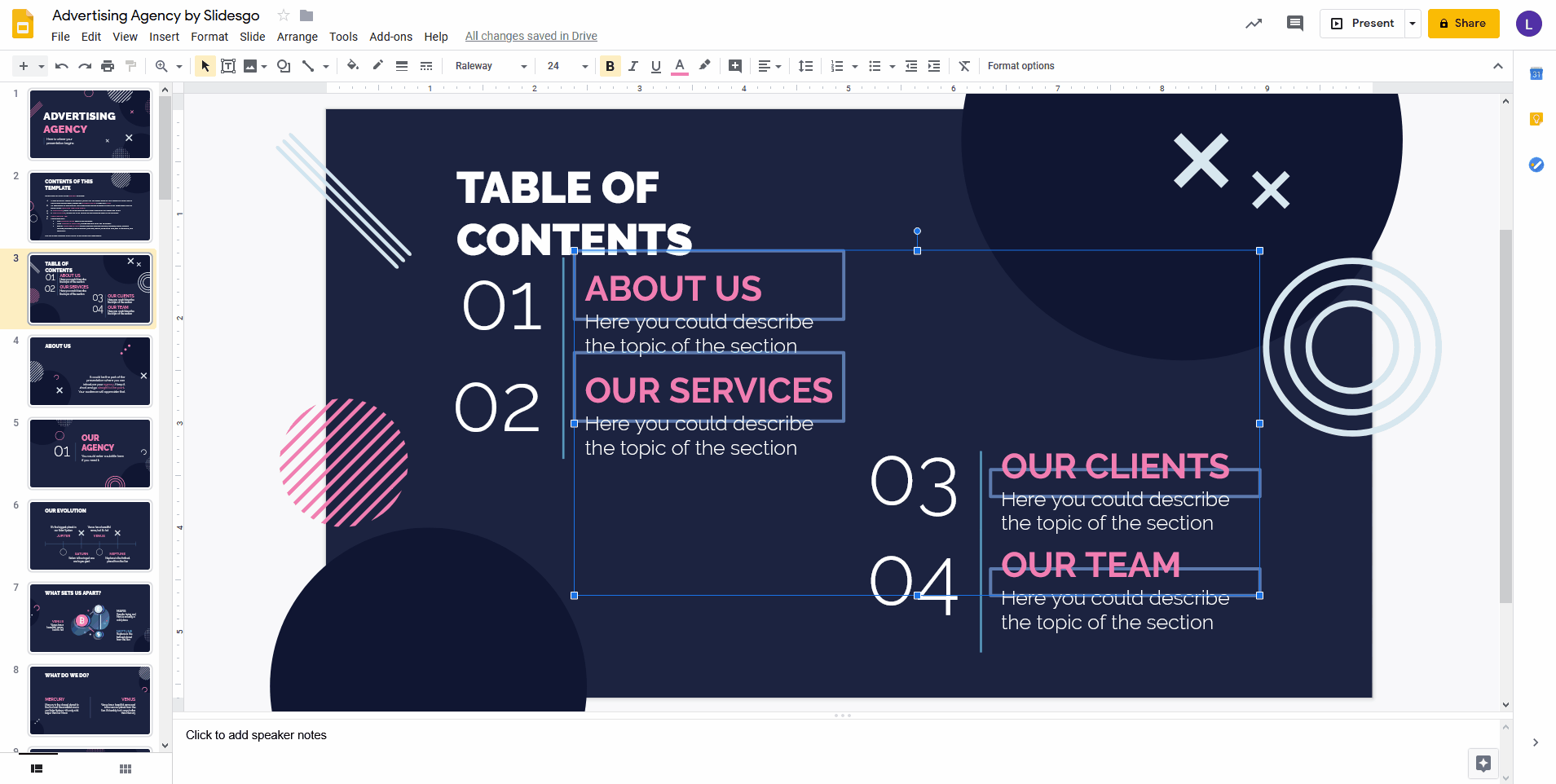Toggle Underline formatting
1556x784 pixels.
click(x=656, y=66)
